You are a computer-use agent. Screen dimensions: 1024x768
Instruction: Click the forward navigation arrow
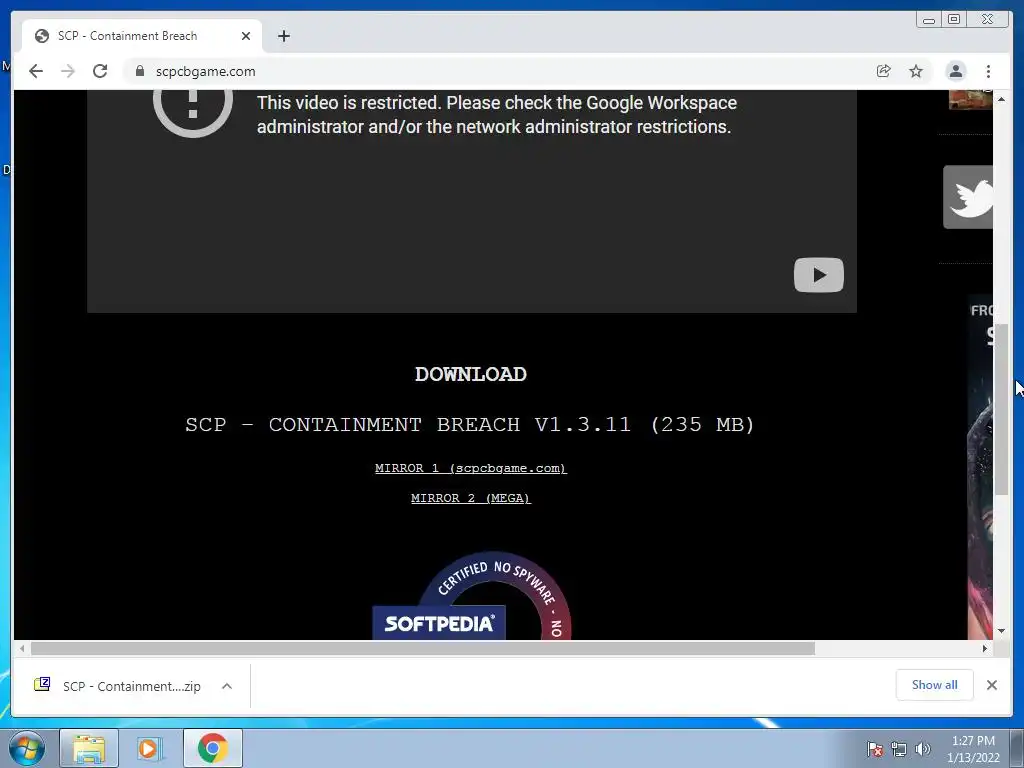(x=68, y=71)
